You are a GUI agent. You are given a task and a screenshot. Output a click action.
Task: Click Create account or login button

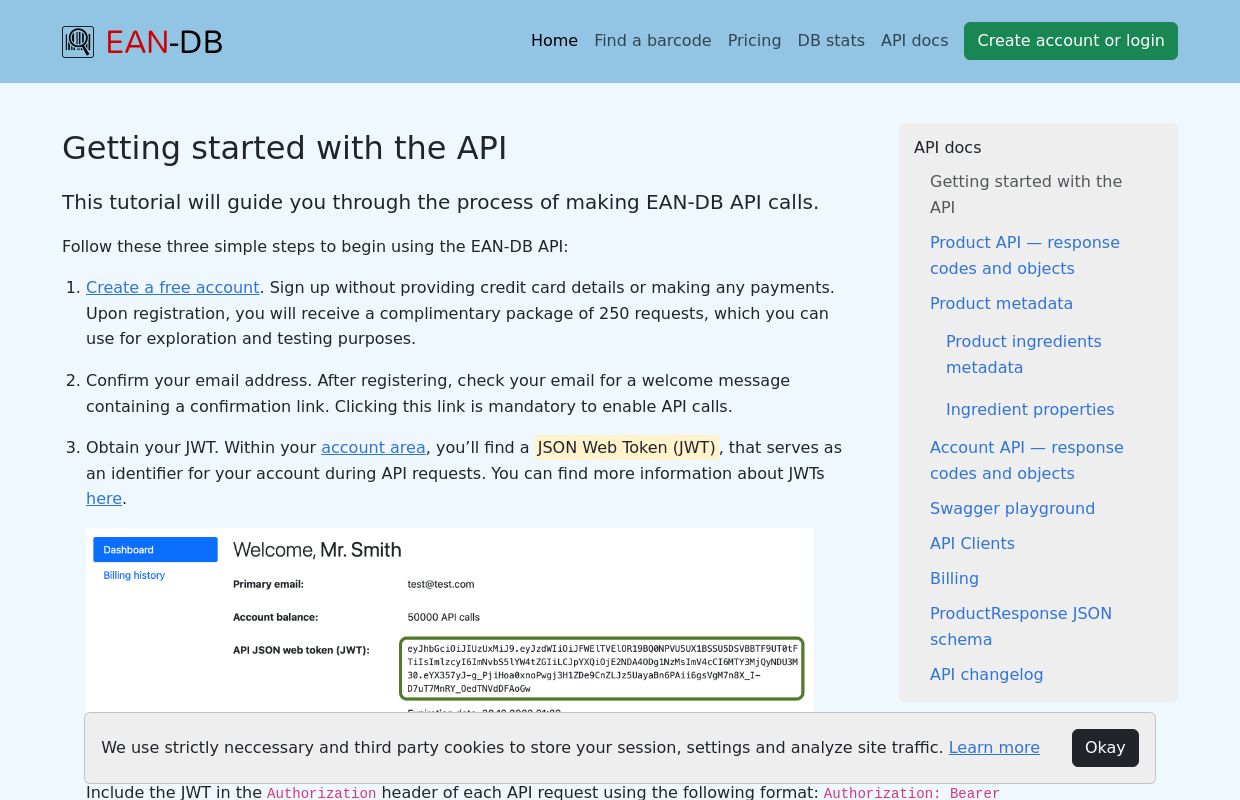[1071, 41]
